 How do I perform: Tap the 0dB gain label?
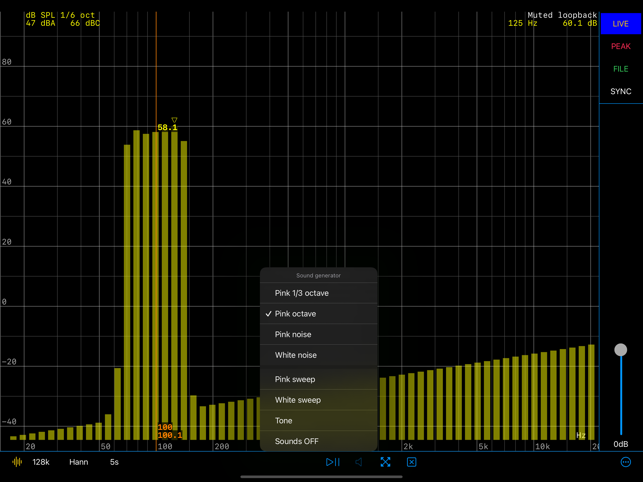(620, 444)
